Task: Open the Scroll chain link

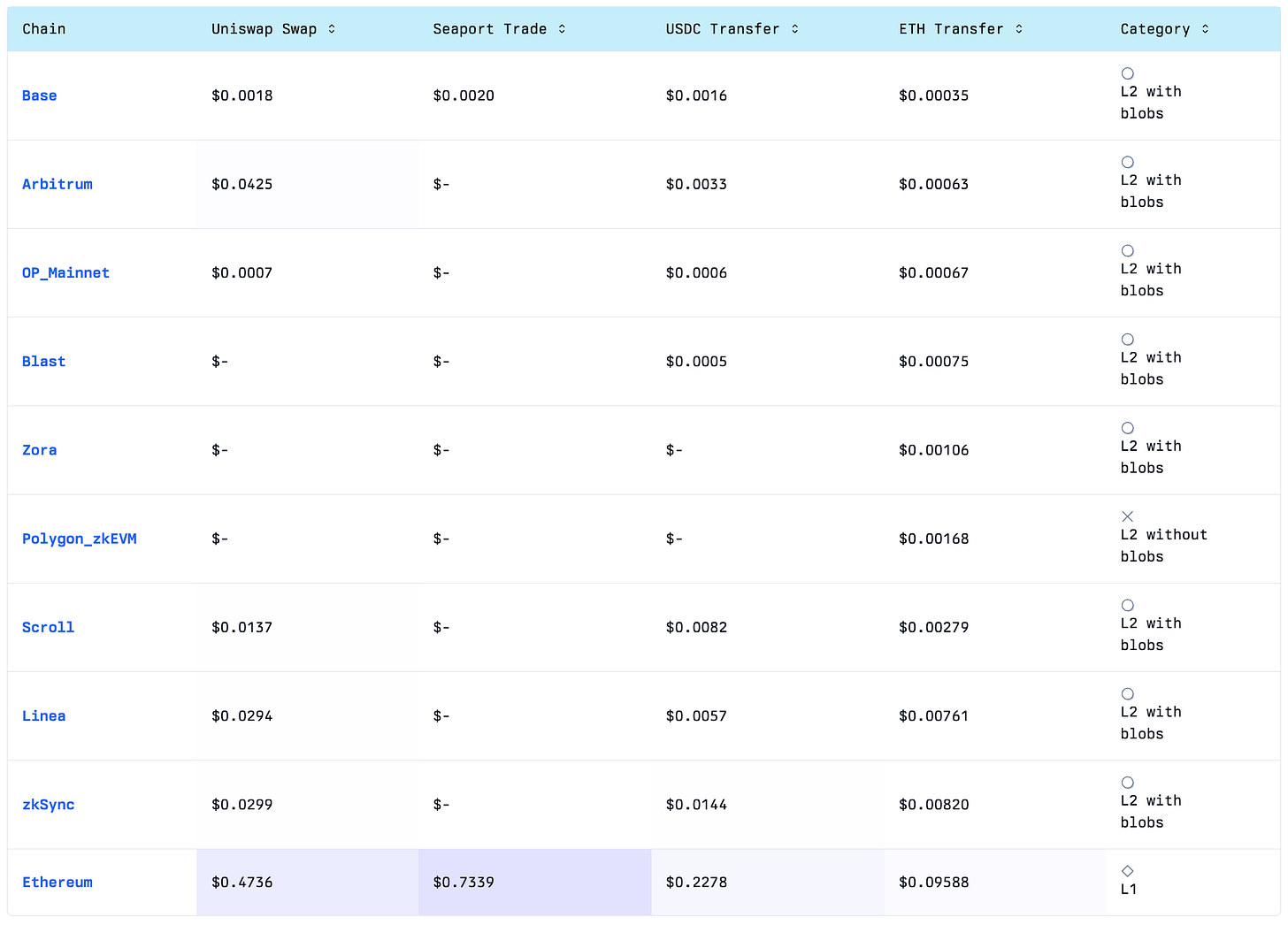Action: (x=49, y=627)
